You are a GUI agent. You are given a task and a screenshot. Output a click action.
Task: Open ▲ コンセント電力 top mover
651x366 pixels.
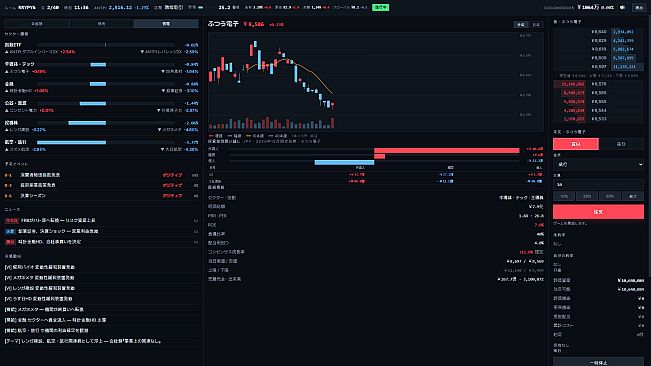click(29, 110)
